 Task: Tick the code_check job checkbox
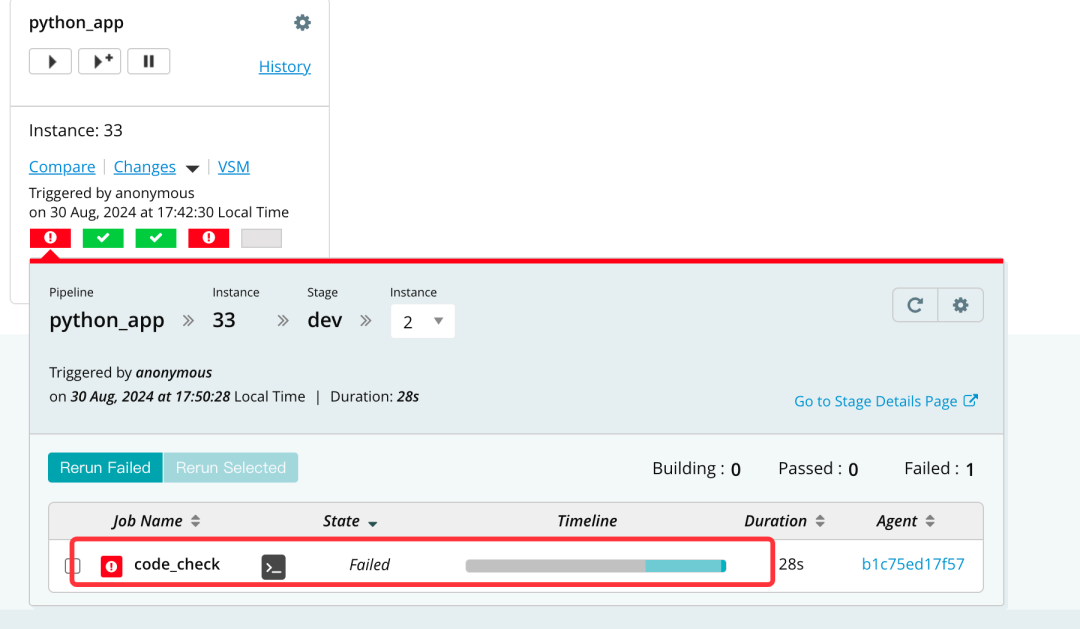(x=72, y=566)
